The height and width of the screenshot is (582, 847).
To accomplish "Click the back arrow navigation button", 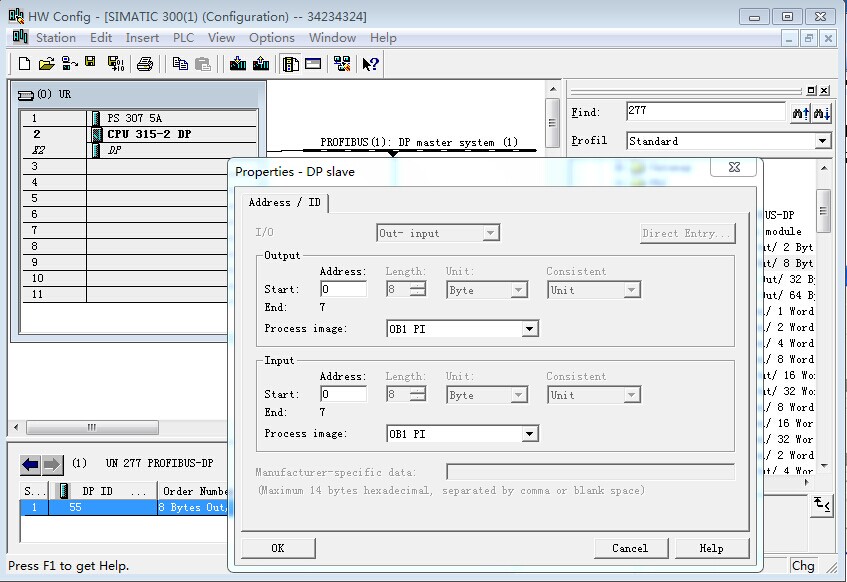I will [x=30, y=464].
